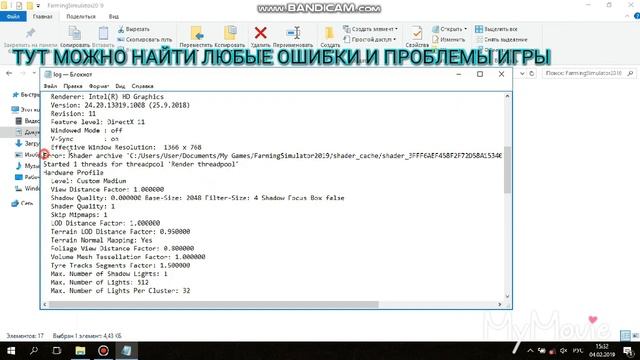
Task: Minimize the log Notepad window
Action: click(x=459, y=74)
